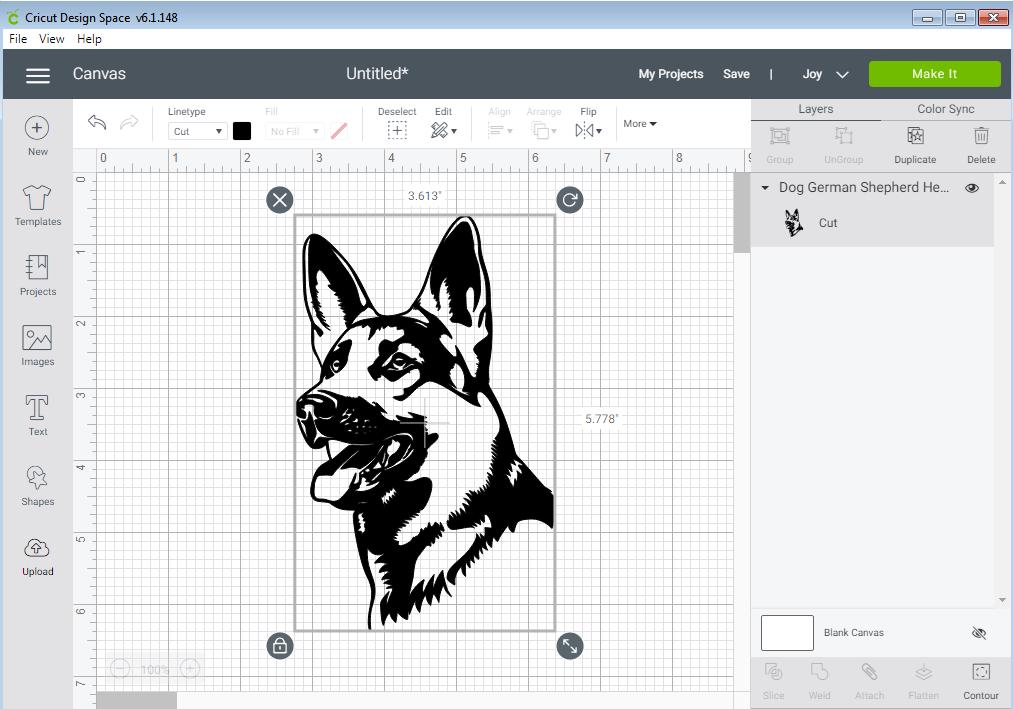Collapse the Dog German Shepherd layer group
The width and height of the screenshot is (1013, 709).
(x=764, y=187)
